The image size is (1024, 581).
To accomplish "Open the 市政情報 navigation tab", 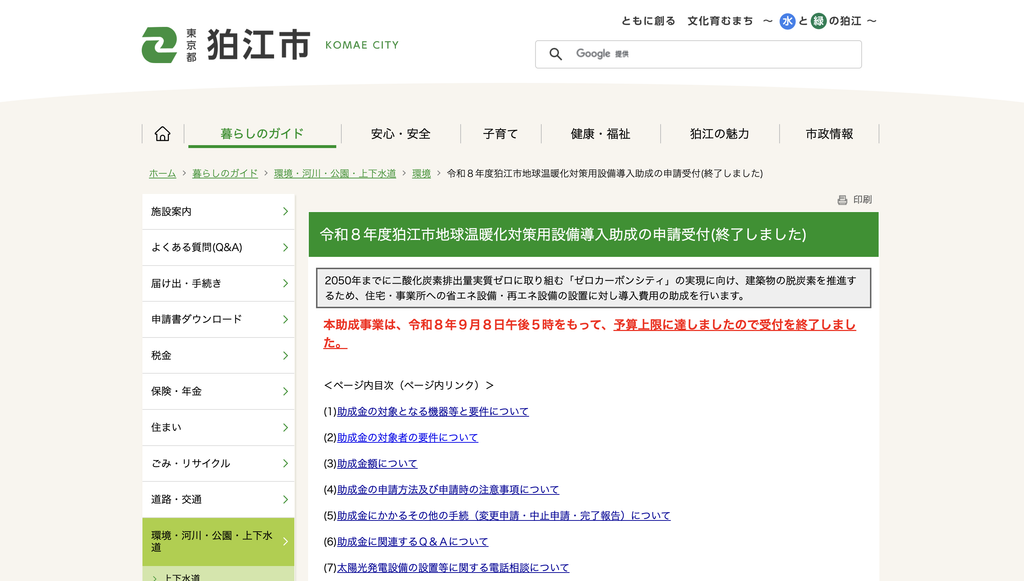I will pos(829,134).
